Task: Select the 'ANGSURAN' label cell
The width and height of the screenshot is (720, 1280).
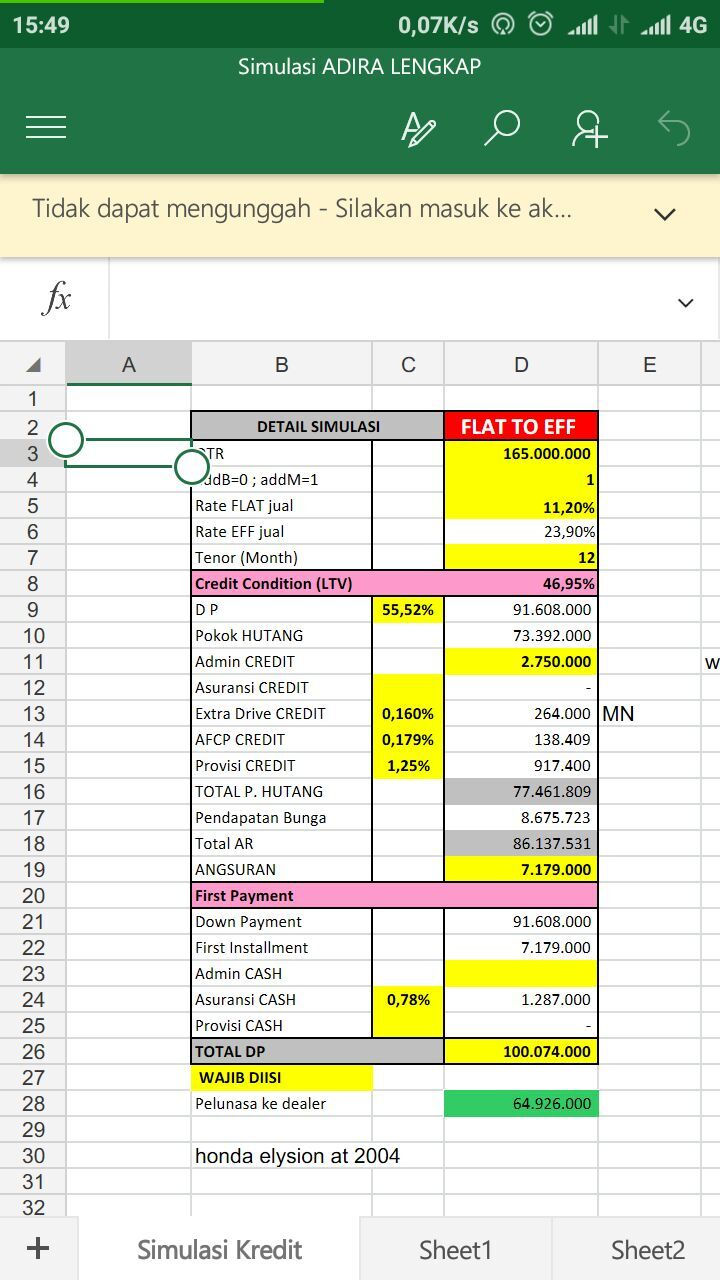Action: [281, 869]
